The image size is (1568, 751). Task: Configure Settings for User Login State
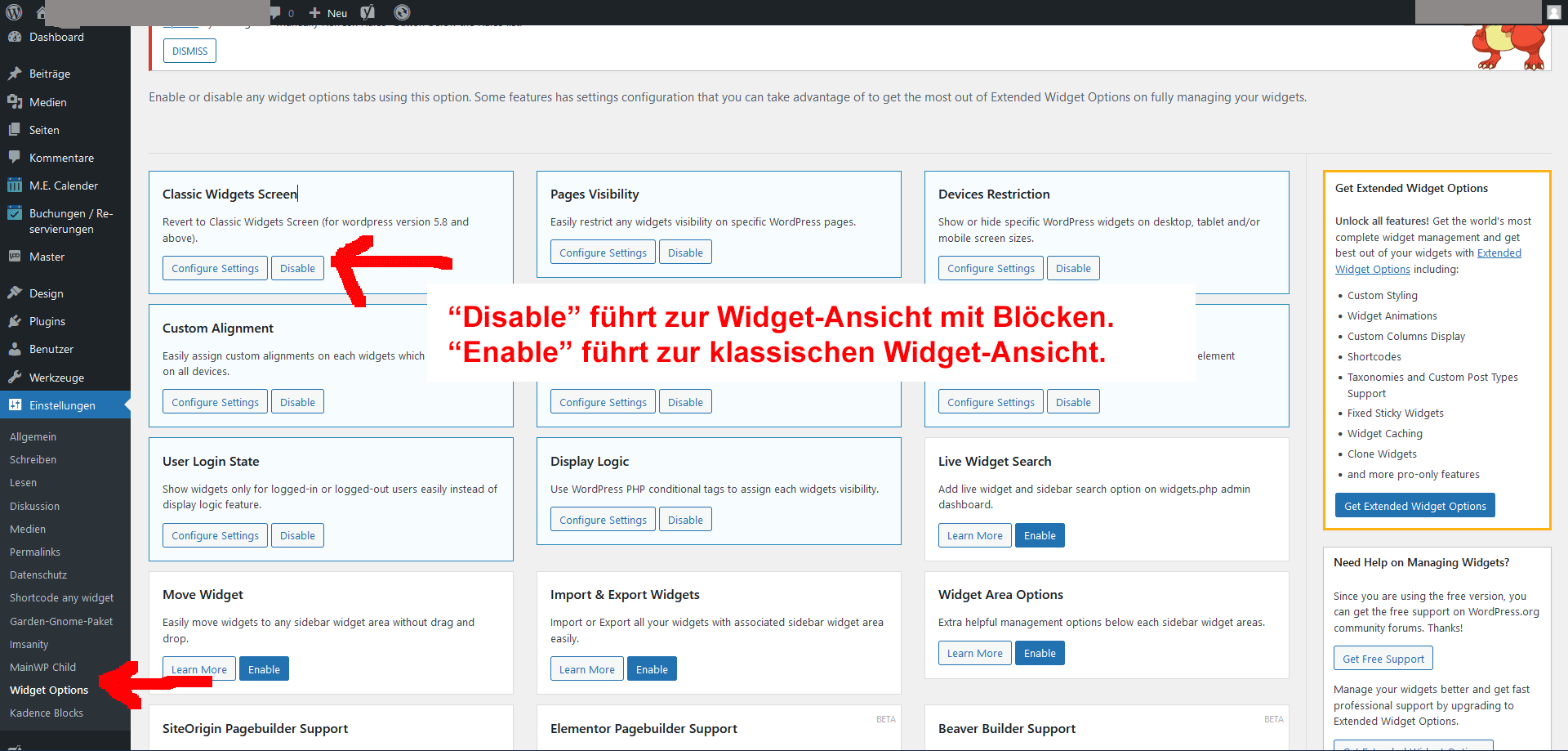(x=215, y=535)
